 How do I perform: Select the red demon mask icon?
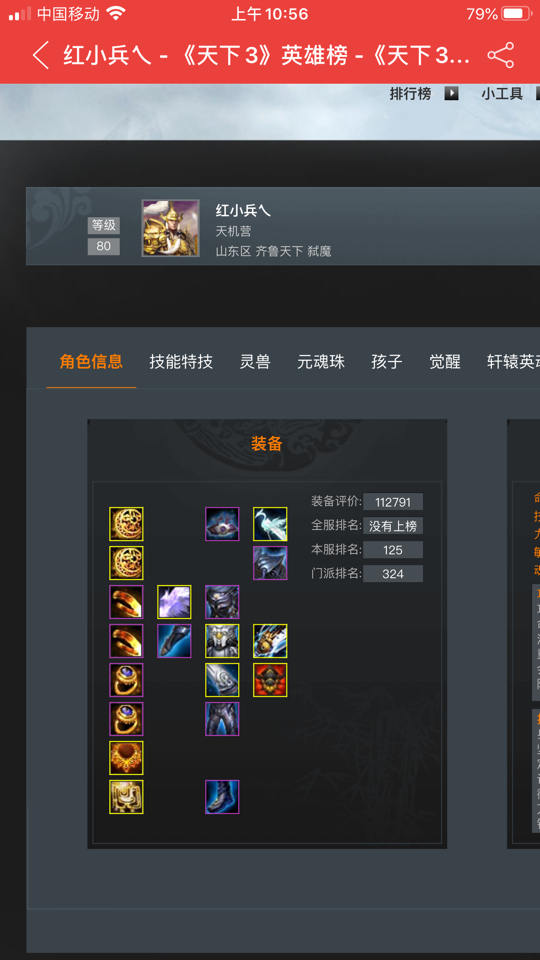270,680
